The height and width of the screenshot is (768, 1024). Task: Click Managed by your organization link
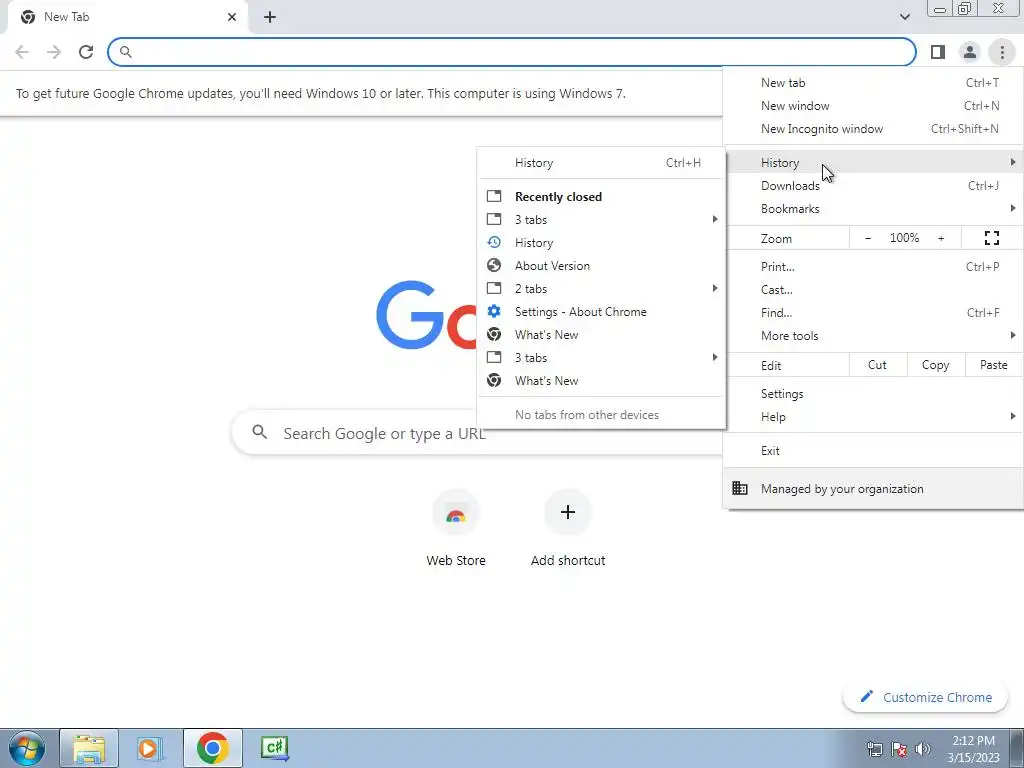tap(873, 488)
